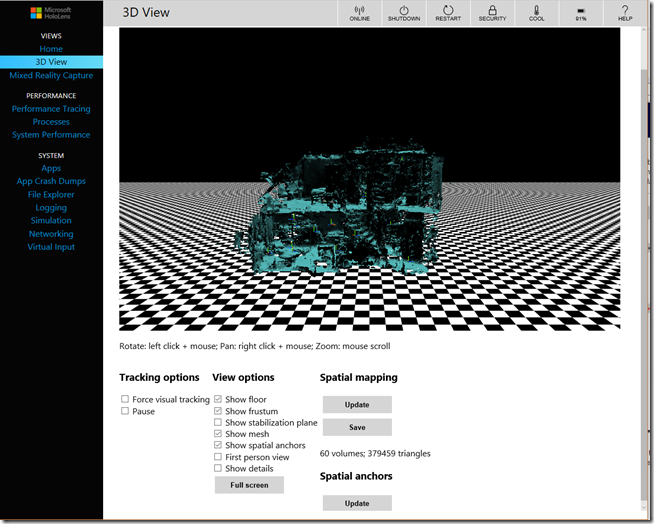Check the Show details option
654x524 pixels.
point(218,468)
